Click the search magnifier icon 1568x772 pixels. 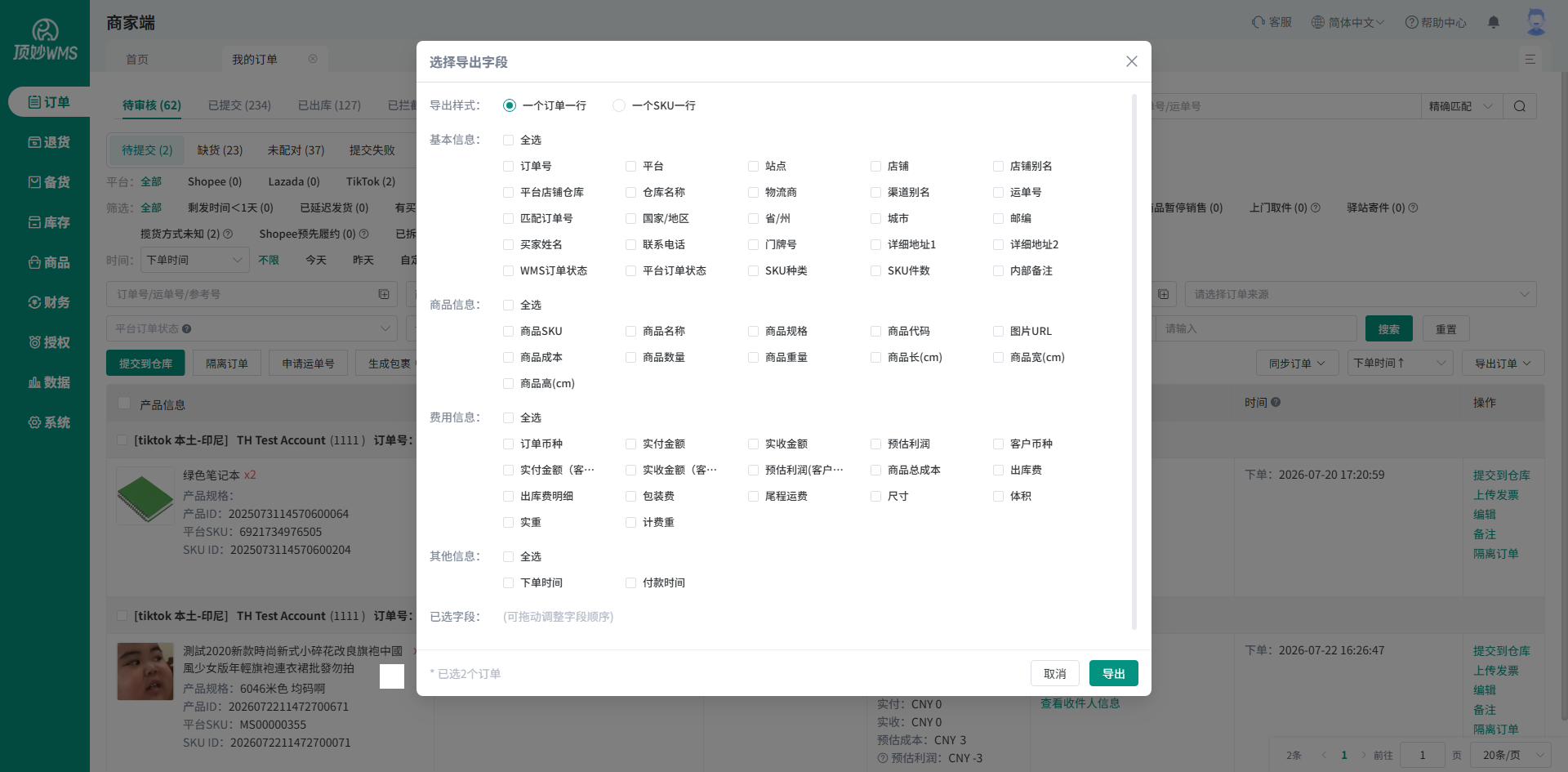[x=1520, y=106]
